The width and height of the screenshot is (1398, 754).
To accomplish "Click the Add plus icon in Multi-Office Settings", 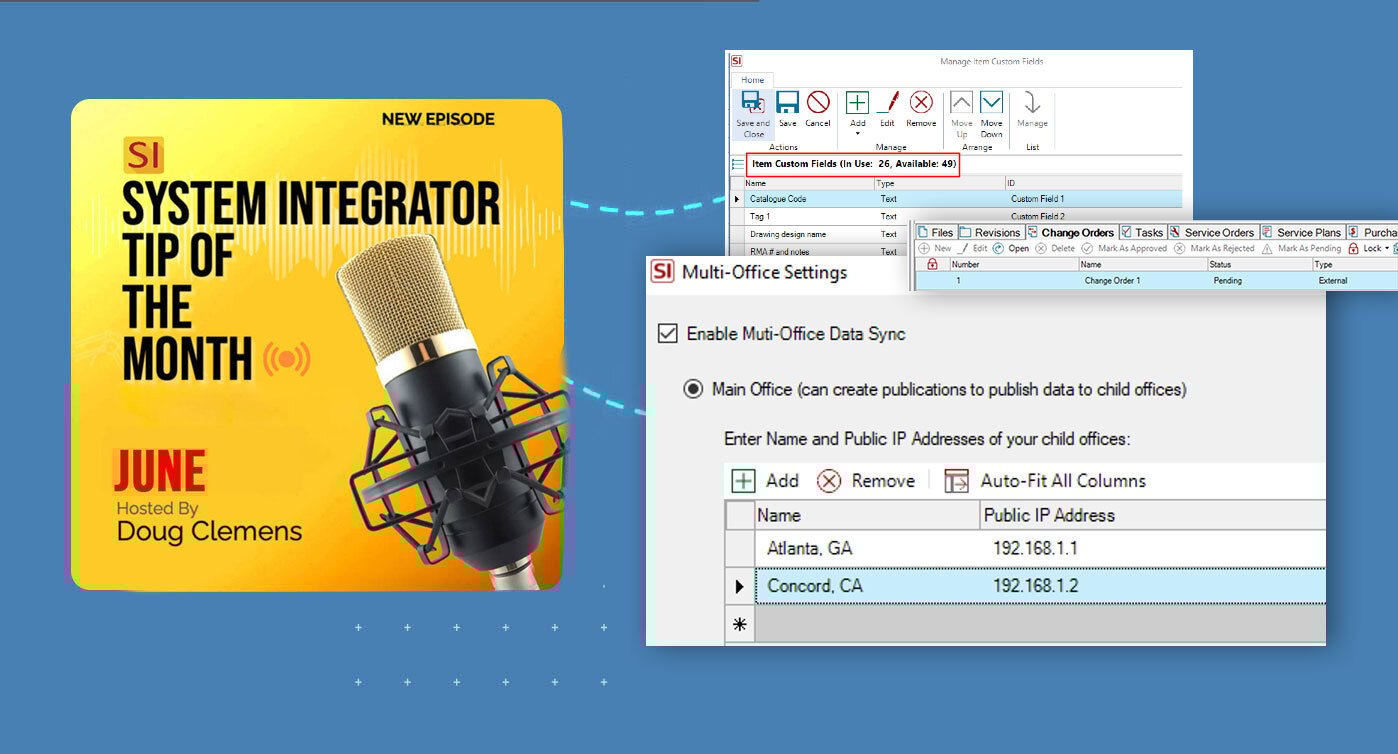I will pos(743,481).
